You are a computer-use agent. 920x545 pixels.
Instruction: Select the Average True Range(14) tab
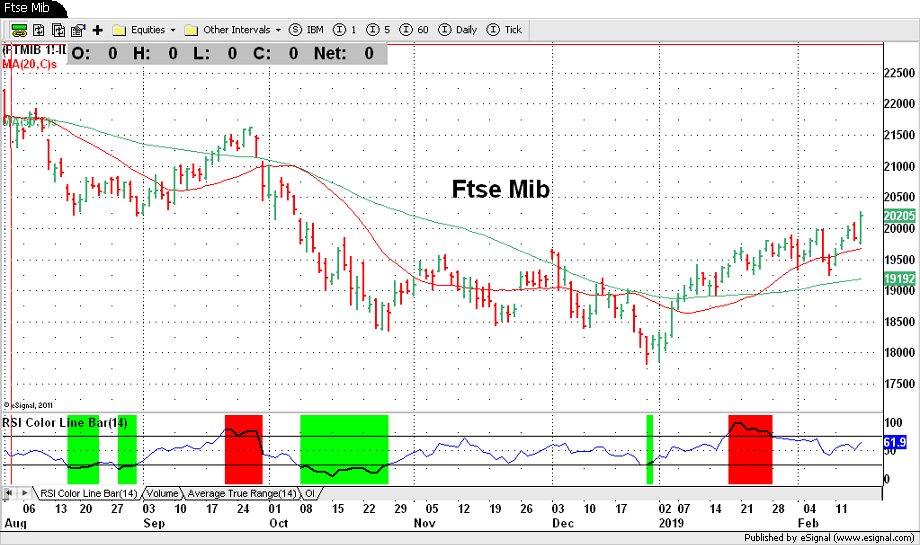point(242,493)
